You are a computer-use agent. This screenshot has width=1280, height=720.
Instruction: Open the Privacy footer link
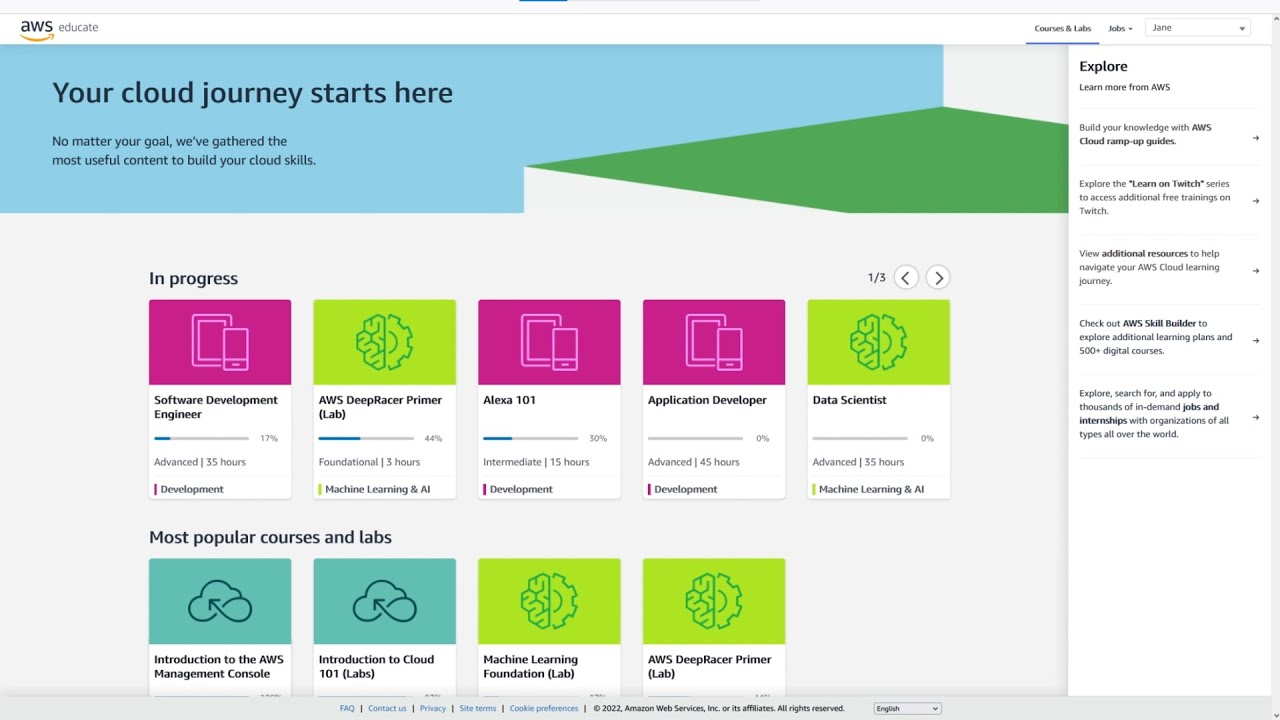click(x=433, y=708)
